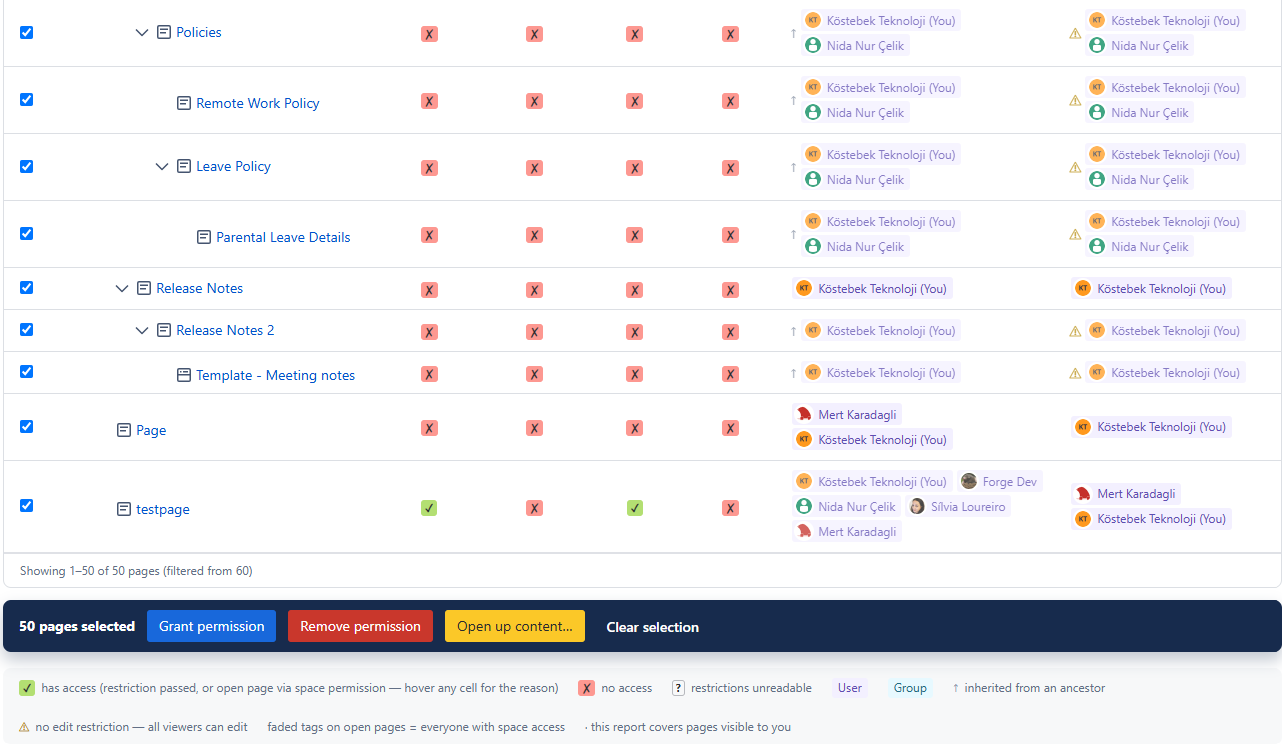This screenshot has height=745, width=1282.
Task: Click the Grant permission button
Action: tap(212, 626)
